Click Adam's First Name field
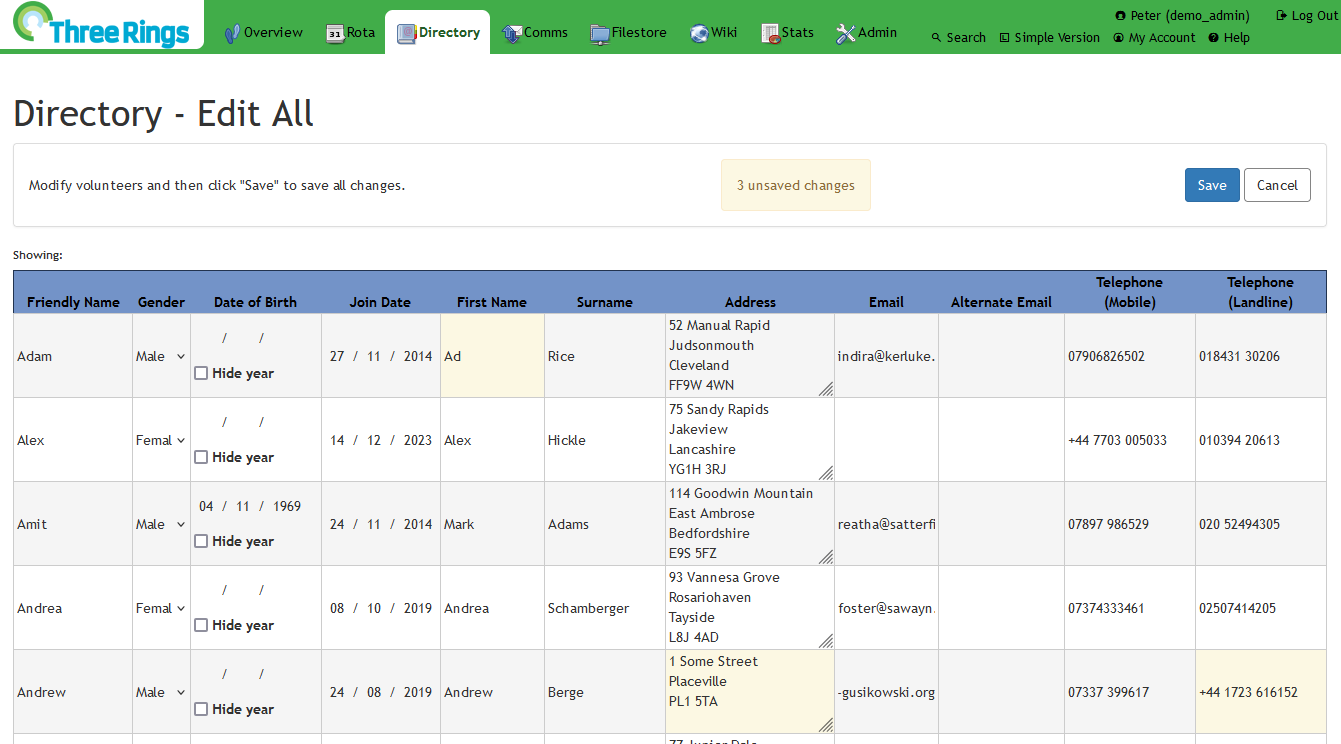1341x744 pixels. click(x=492, y=356)
